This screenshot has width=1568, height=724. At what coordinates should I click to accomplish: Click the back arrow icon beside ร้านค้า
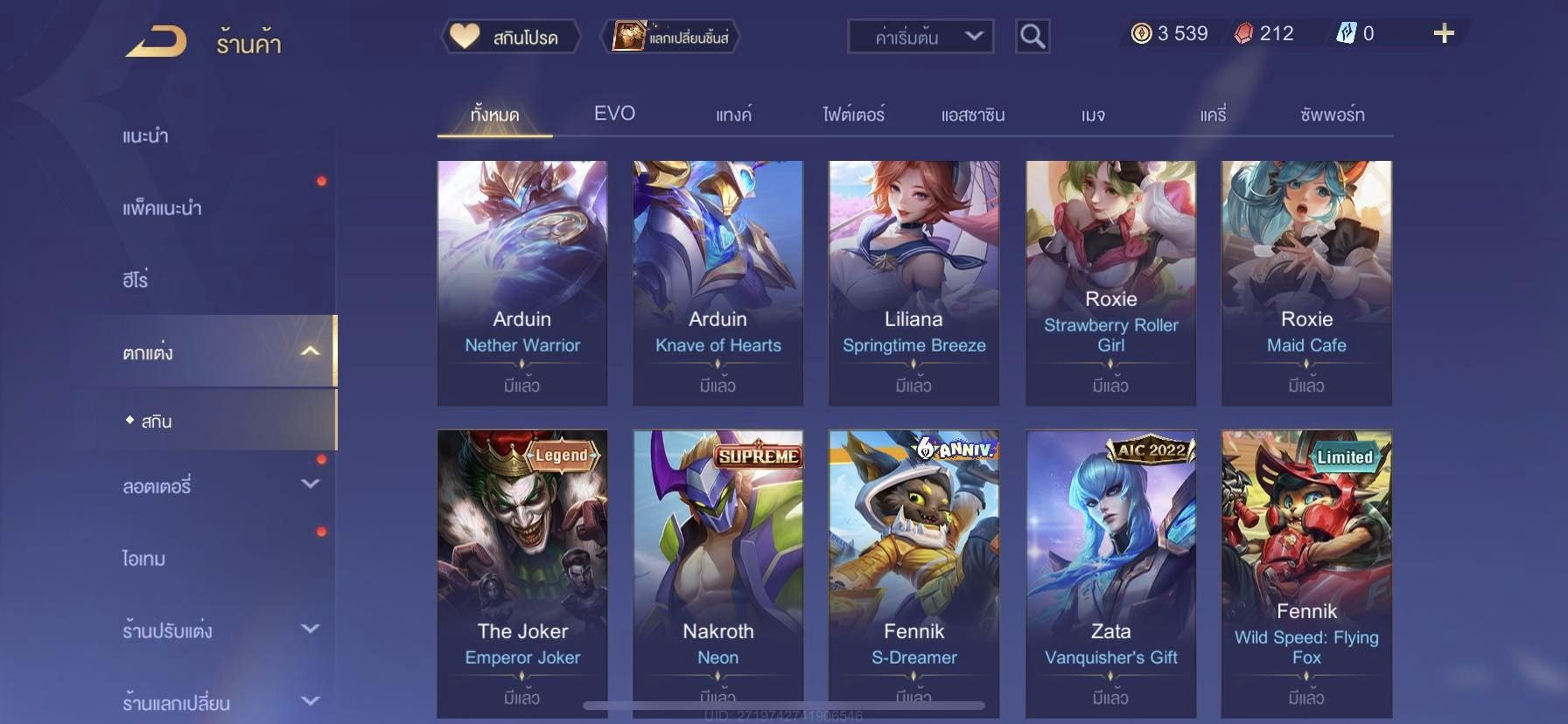[156, 41]
